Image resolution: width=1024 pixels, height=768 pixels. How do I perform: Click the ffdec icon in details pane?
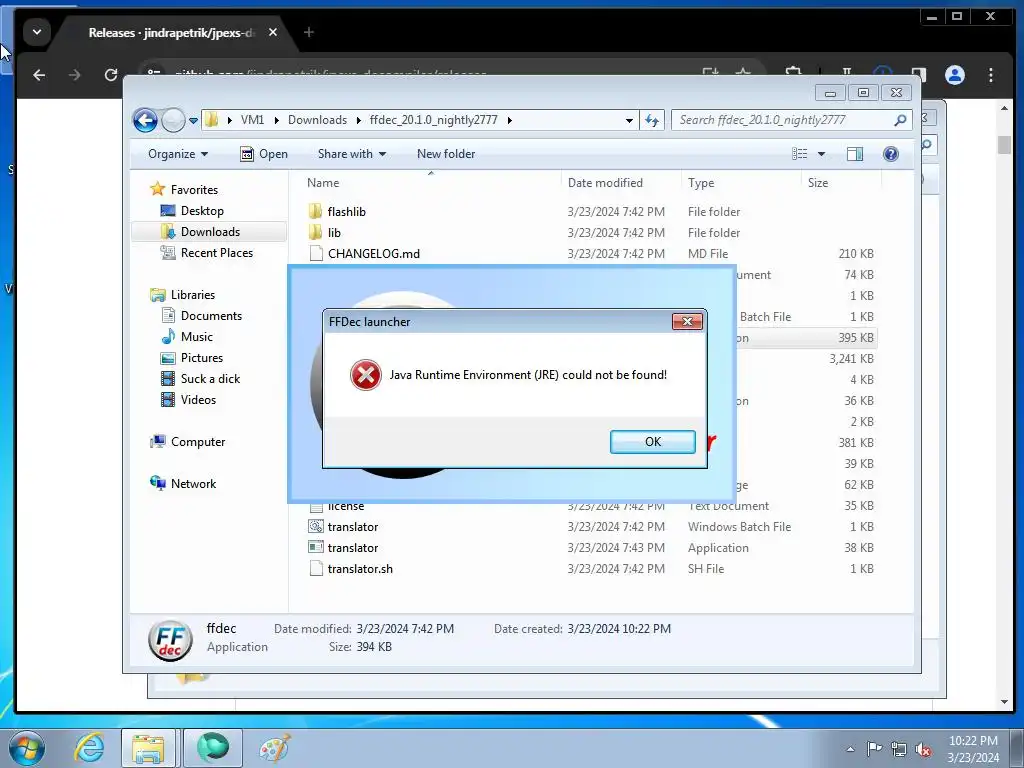tap(170, 640)
